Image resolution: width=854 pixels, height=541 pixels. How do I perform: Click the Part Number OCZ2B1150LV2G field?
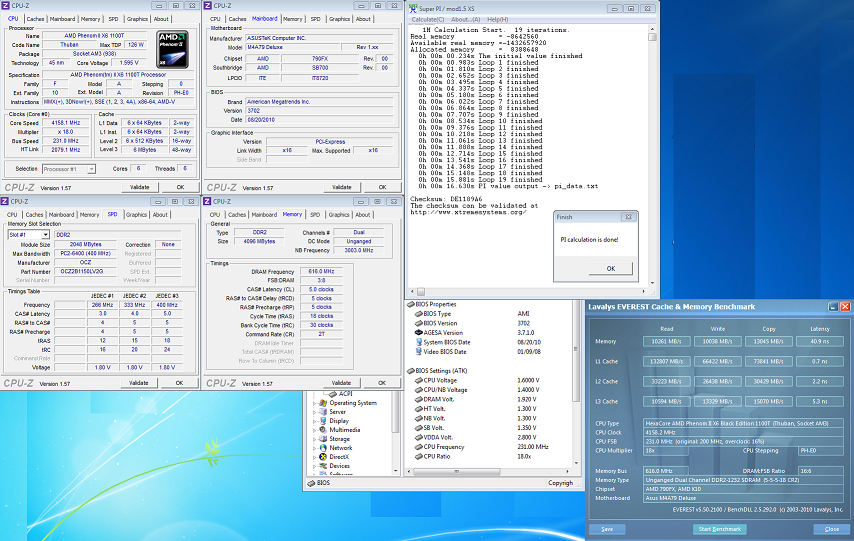[x=86, y=271]
